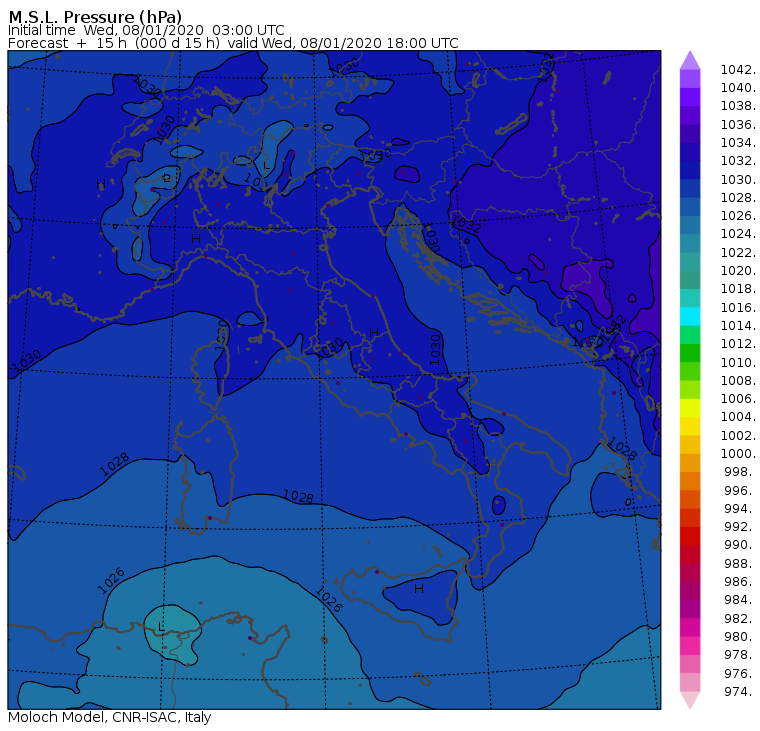This screenshot has width=760, height=731.
Task: Click the '1042.' legend label
Action: tap(738, 70)
